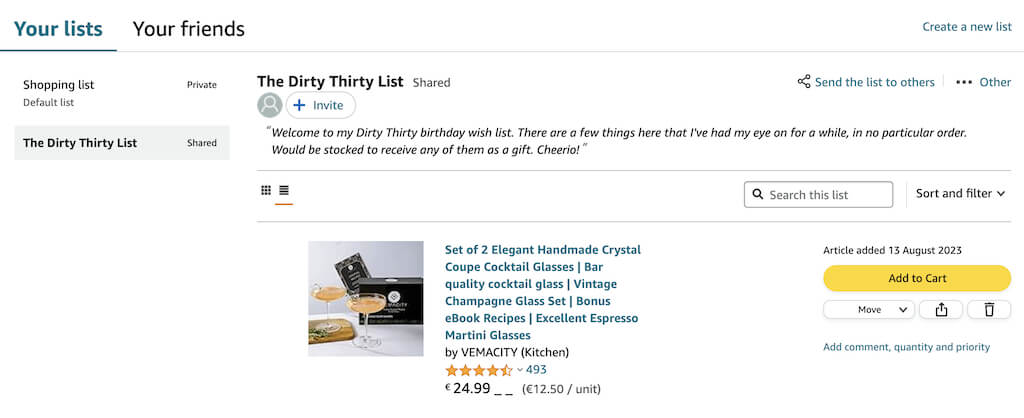Click the profile avatar icon

click(x=270, y=105)
